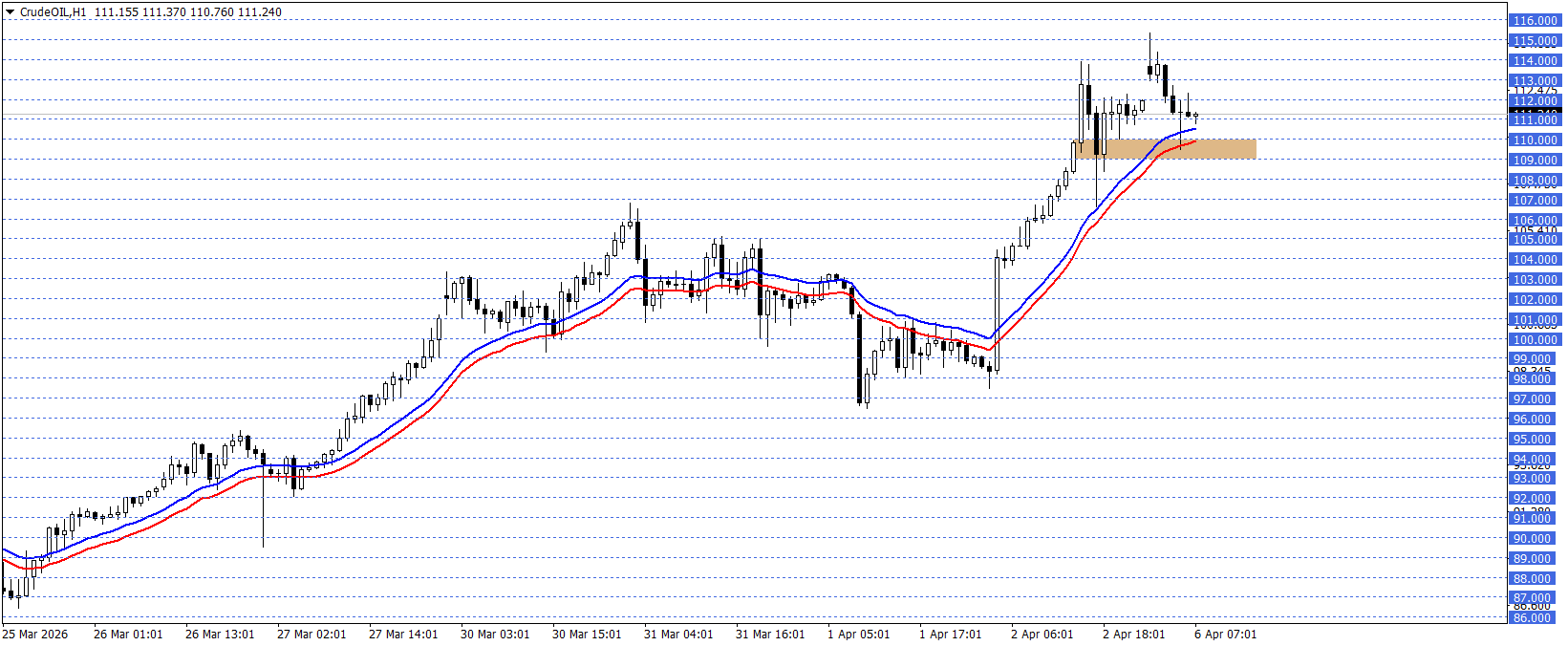Click the black current price label on axis
Screen dimensions: 1568x646
coord(1535,112)
